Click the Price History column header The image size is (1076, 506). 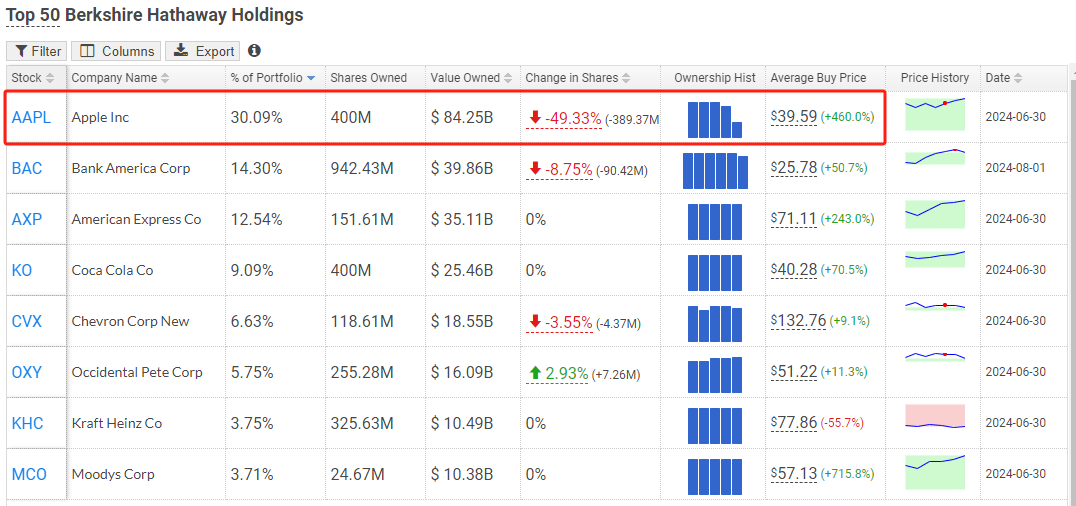click(935, 78)
